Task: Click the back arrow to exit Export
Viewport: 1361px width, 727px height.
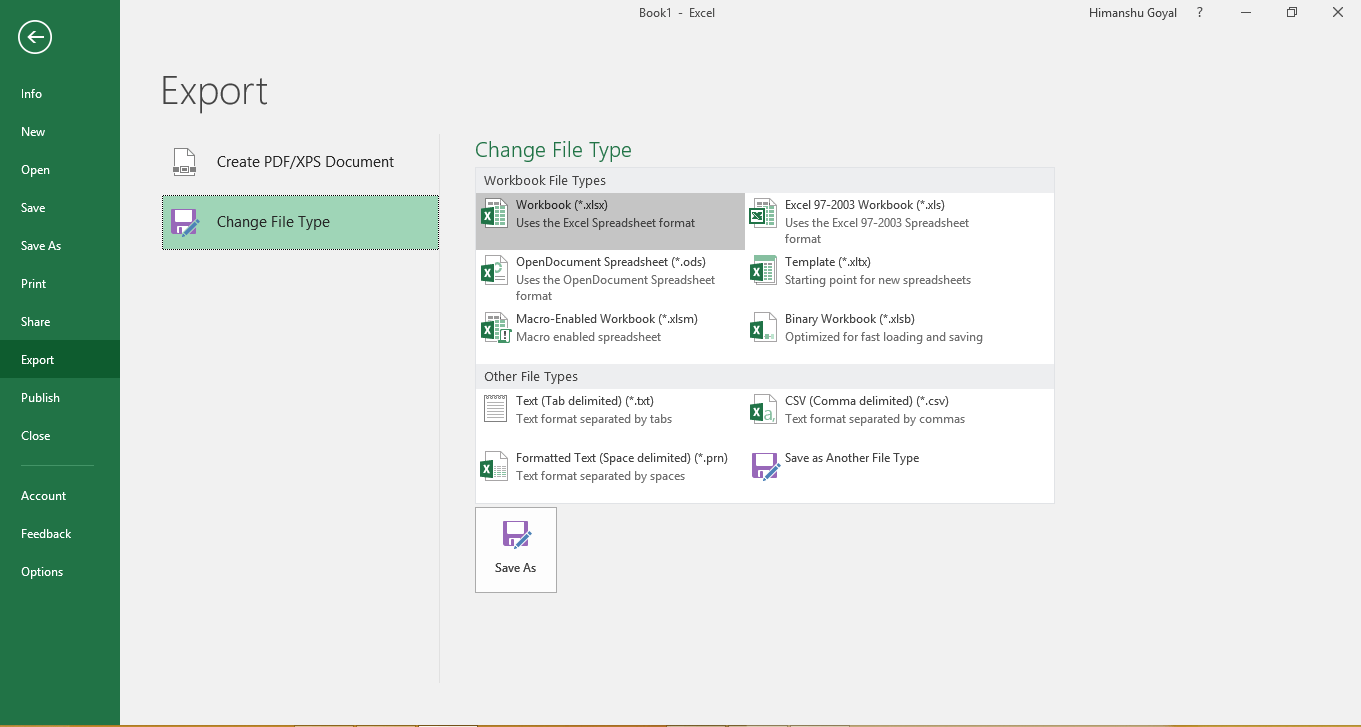Action: point(34,37)
